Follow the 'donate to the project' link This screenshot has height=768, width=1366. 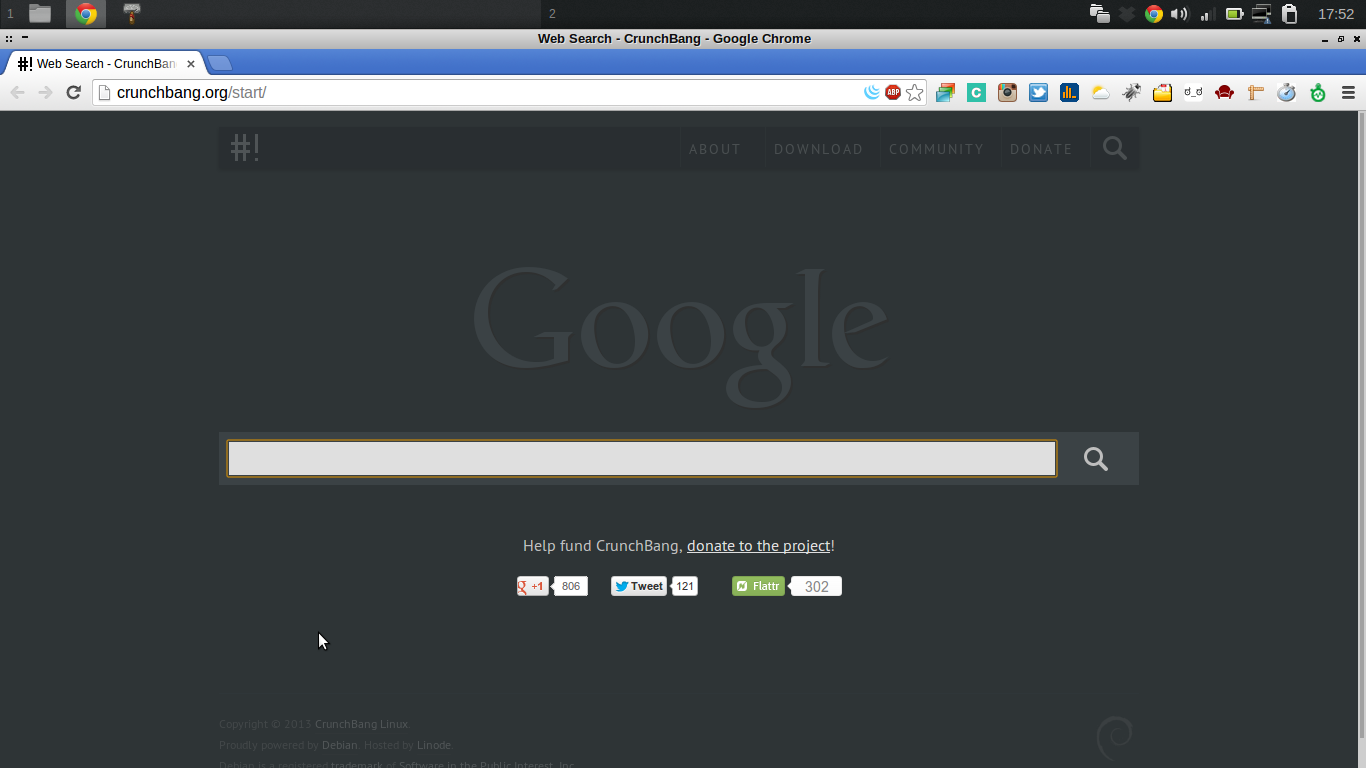point(758,546)
